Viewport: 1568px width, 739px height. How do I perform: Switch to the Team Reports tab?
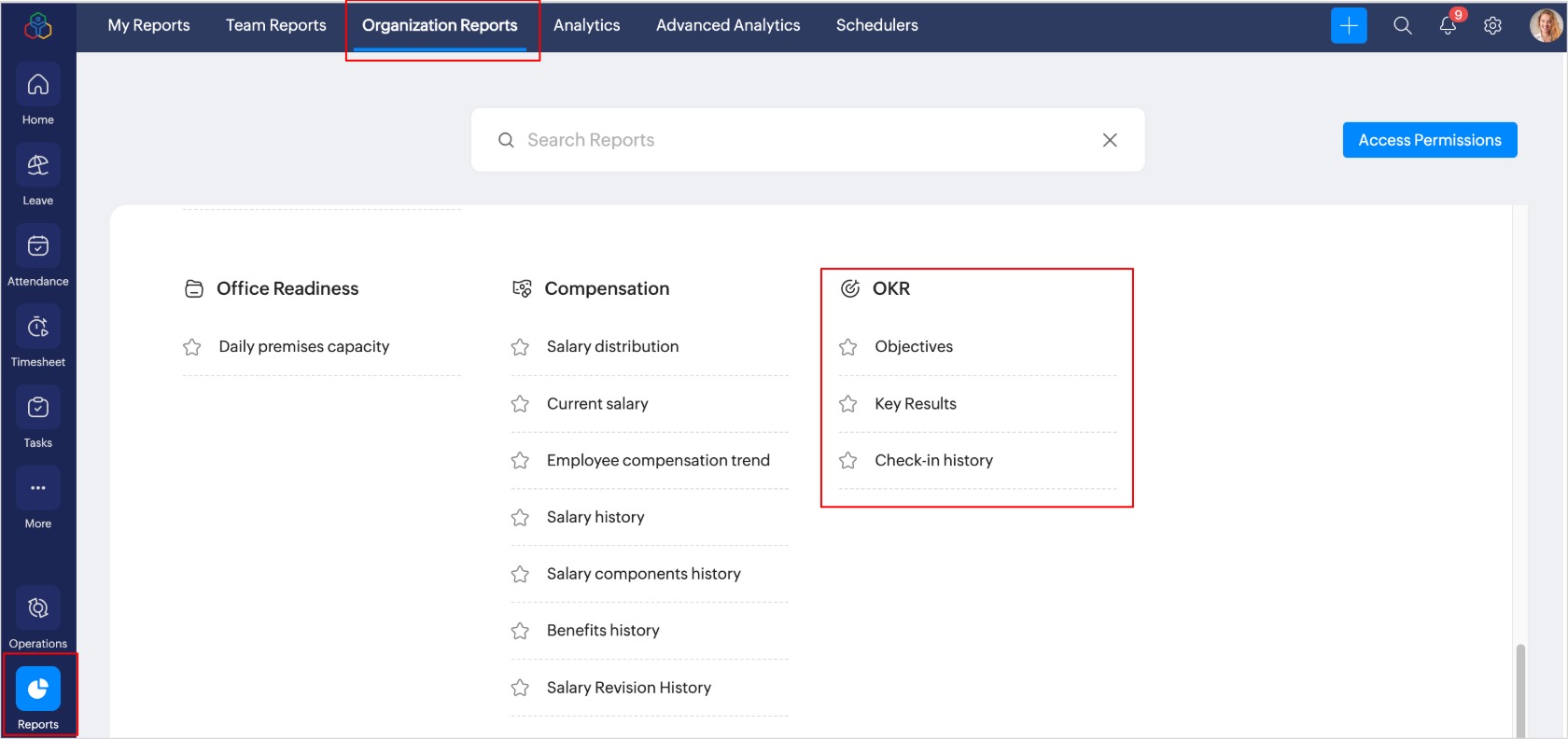[x=275, y=25]
